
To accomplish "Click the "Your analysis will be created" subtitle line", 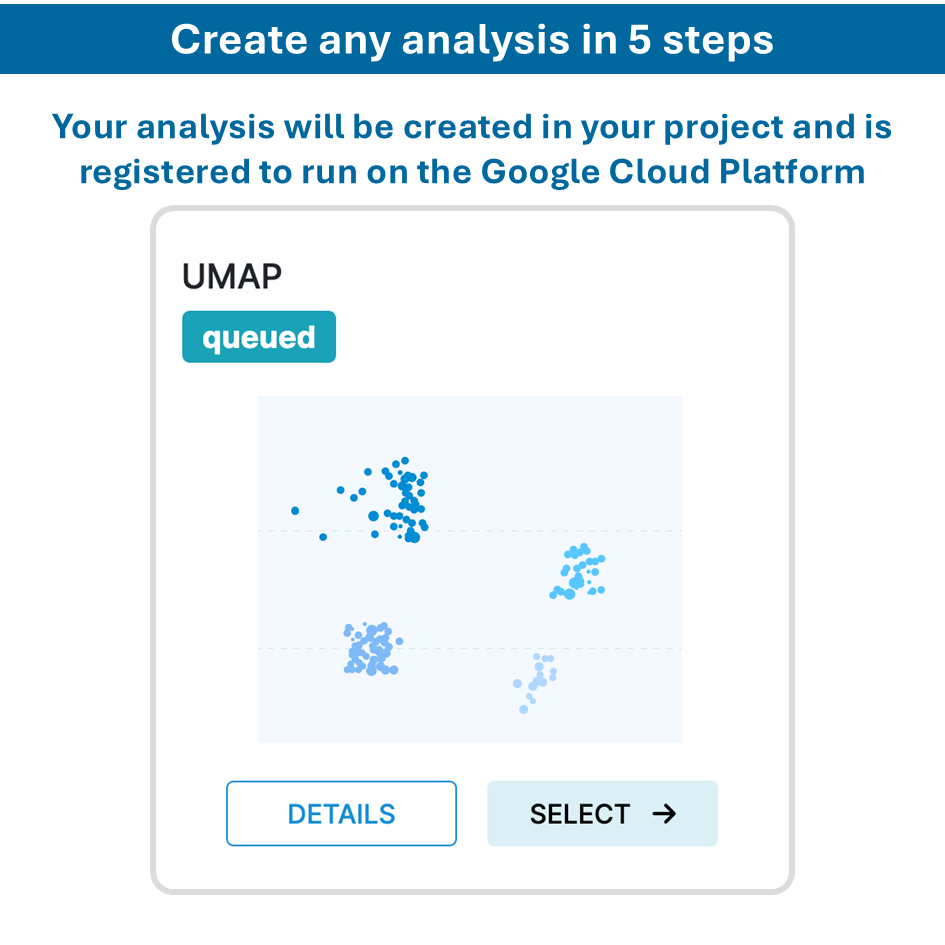I will coord(472,127).
